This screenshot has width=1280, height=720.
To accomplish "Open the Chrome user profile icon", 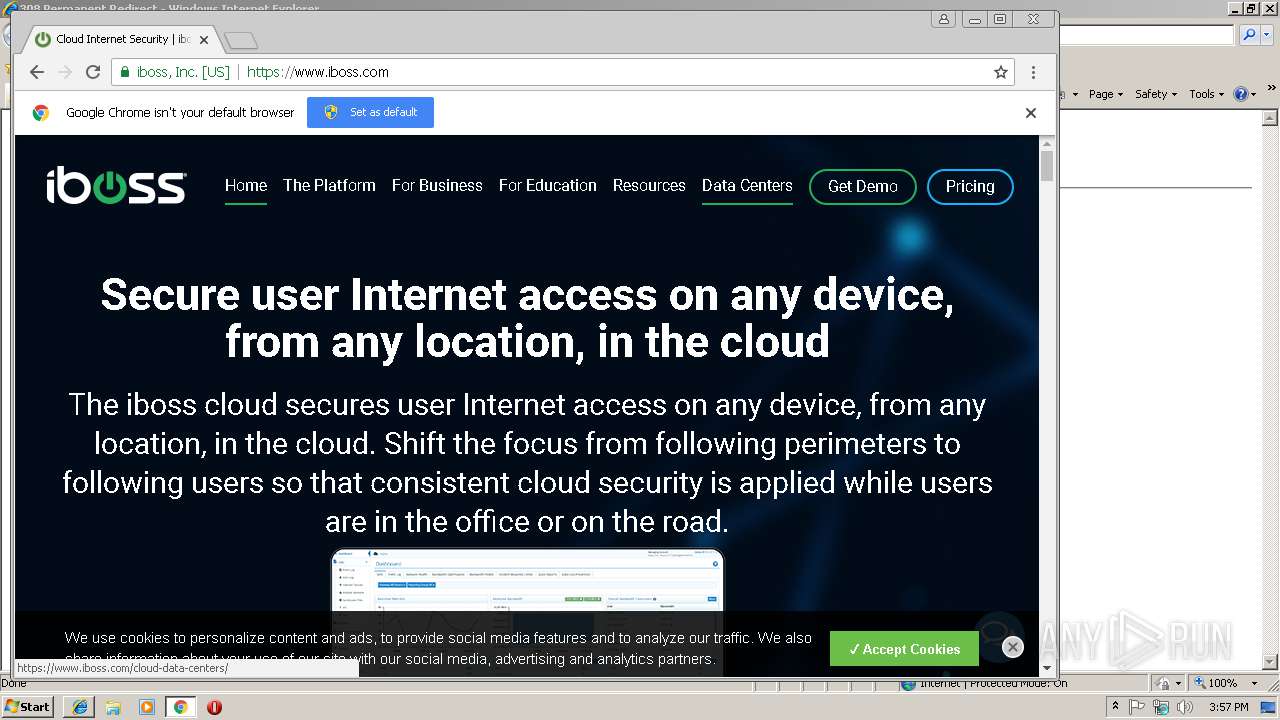I will pyautogui.click(x=943, y=19).
